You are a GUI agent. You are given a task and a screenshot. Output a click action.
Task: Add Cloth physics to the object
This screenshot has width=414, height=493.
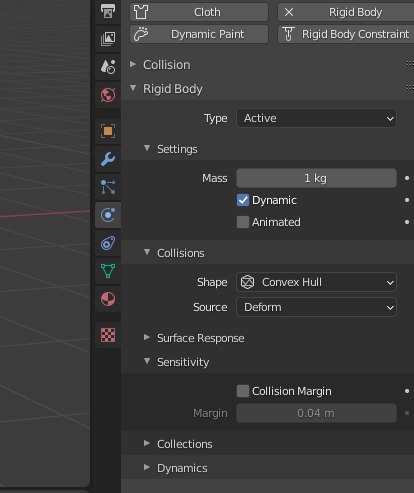[199, 12]
